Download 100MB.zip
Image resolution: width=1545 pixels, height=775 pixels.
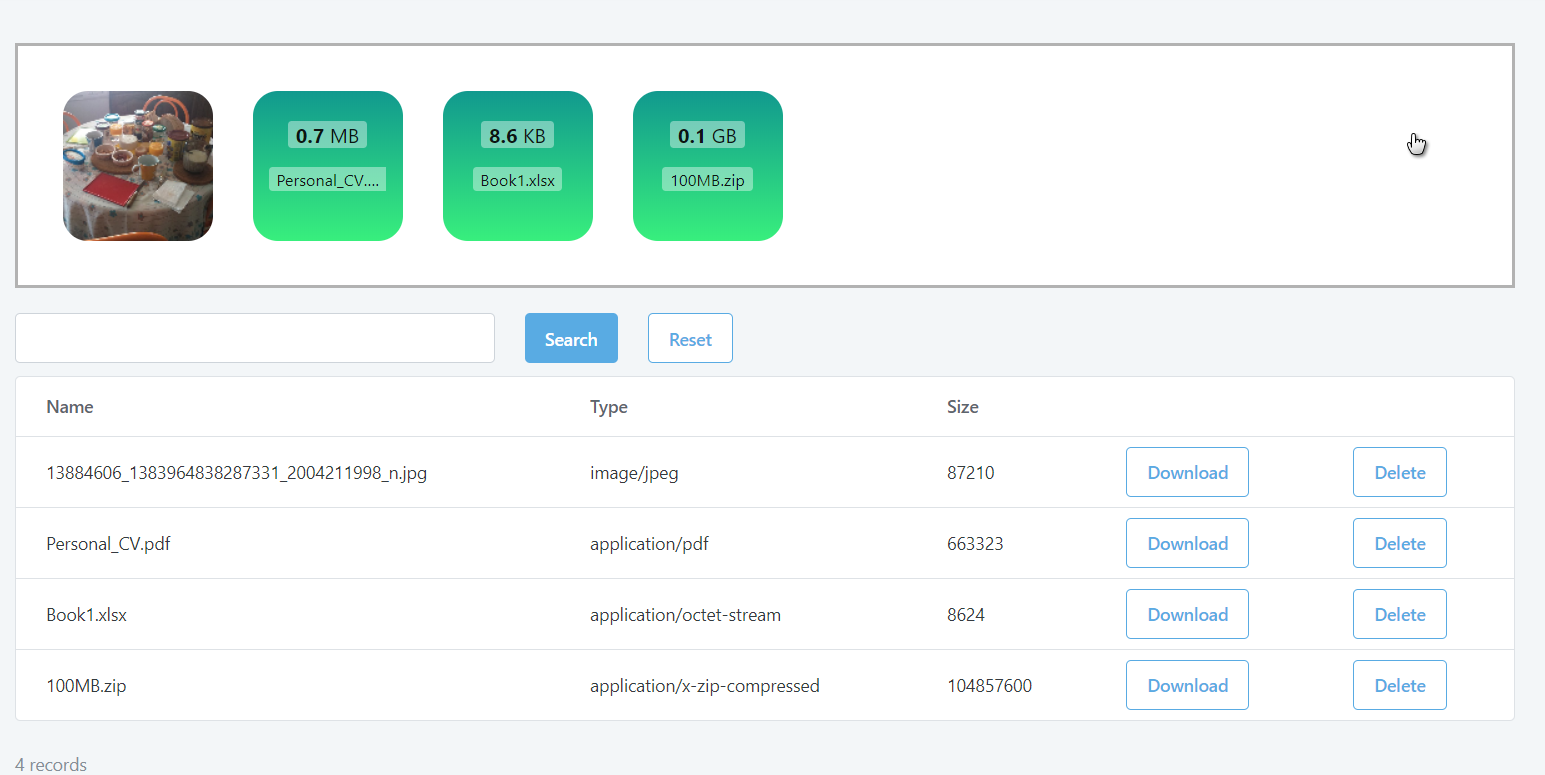[1187, 685]
